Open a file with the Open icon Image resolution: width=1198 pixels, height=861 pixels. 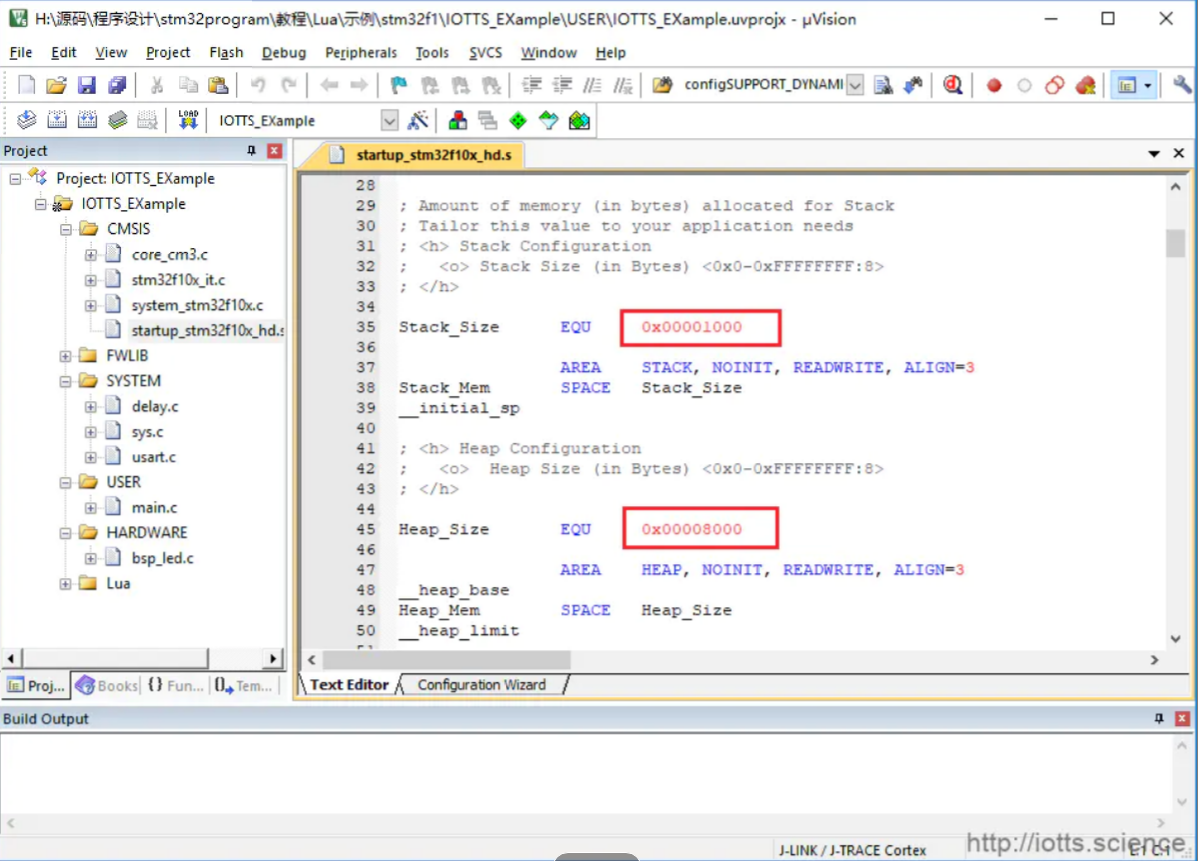(x=57, y=85)
